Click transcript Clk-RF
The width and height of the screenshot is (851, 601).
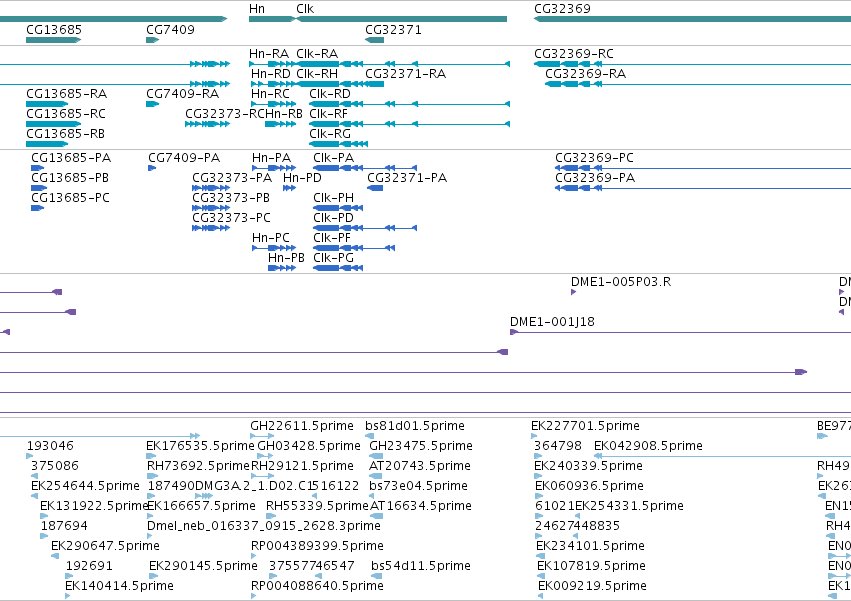point(328,114)
